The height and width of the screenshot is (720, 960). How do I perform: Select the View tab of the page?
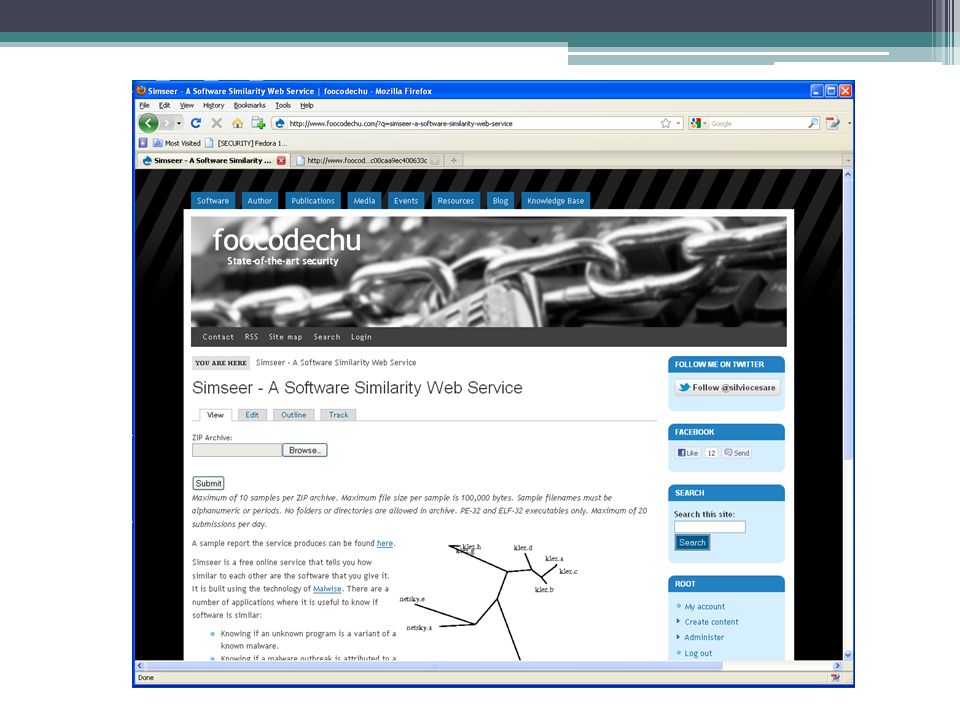pyautogui.click(x=216, y=415)
